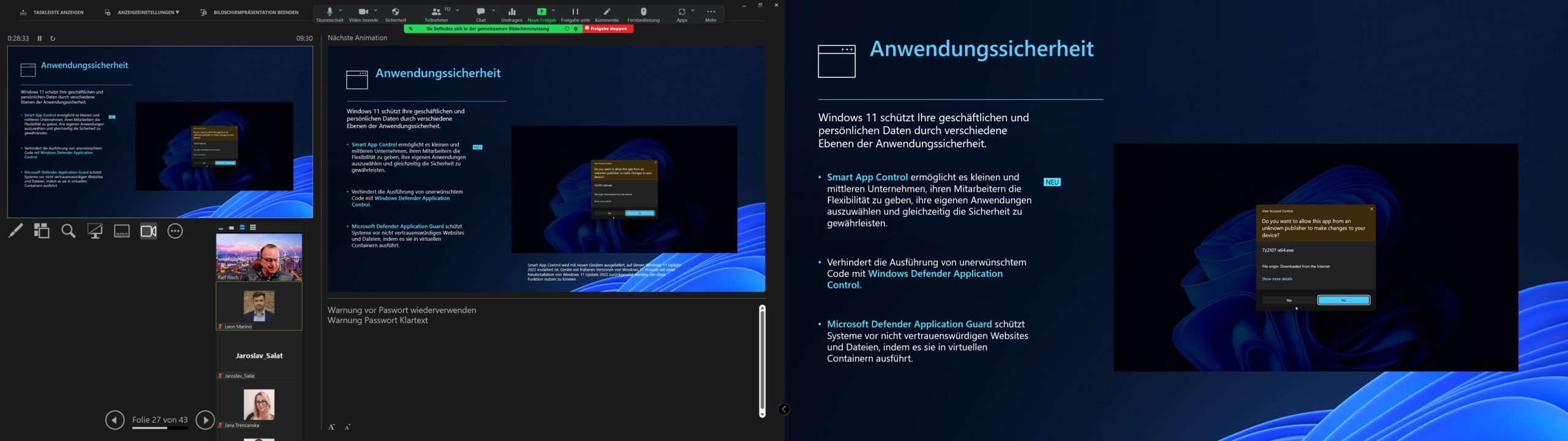The image size is (1568, 441).
Task: Click the Nächste Animation label
Action: 358,38
